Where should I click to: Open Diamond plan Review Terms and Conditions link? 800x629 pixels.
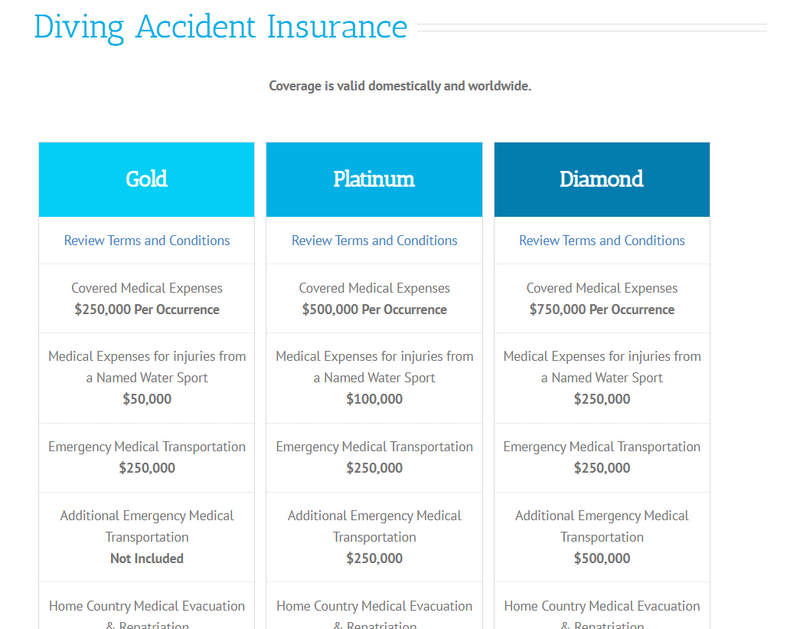[x=602, y=240]
